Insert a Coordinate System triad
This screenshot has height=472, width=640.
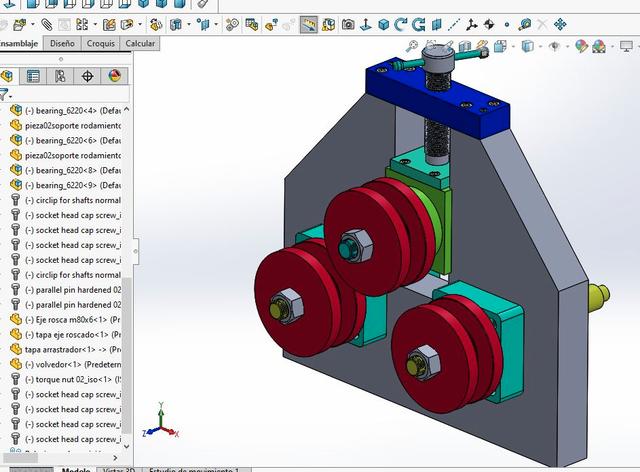pyautogui.click(x=471, y=25)
